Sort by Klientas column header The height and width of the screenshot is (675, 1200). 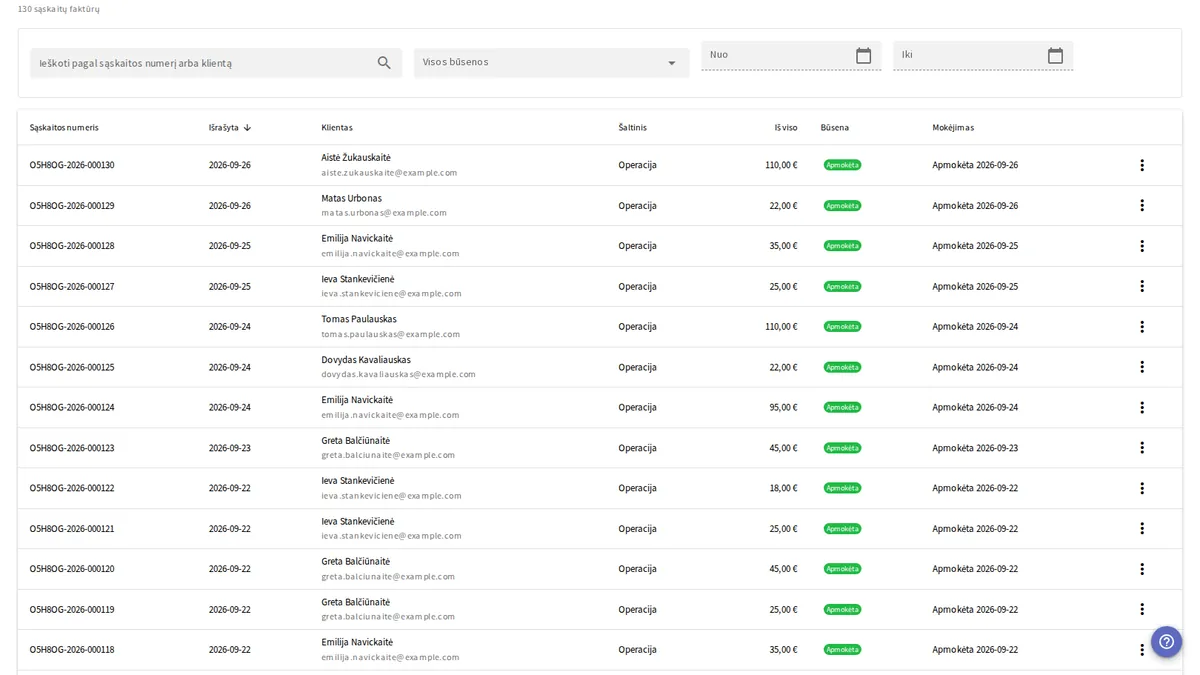337,128
